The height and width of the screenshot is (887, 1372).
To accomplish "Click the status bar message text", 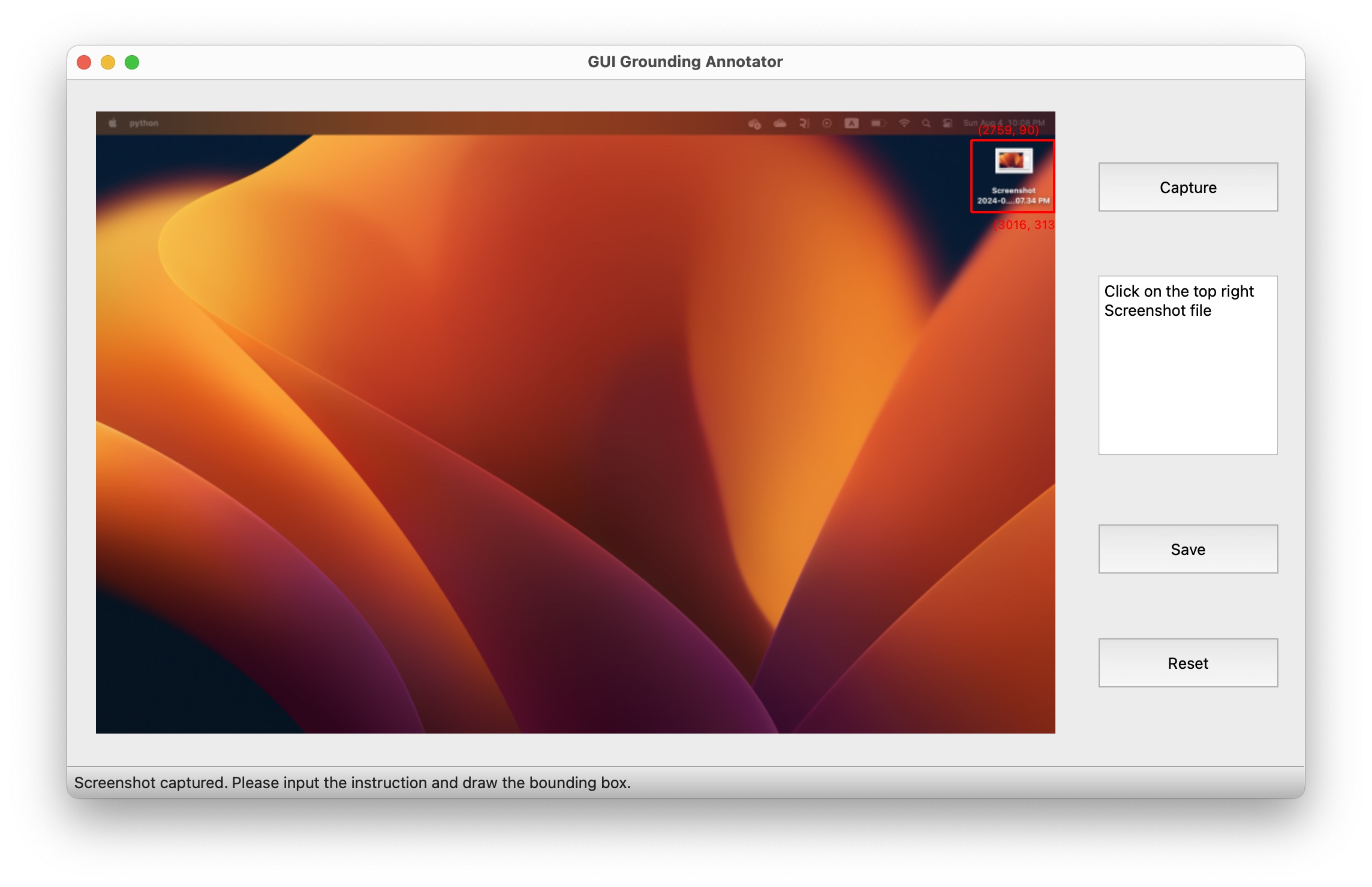I will pyautogui.click(x=352, y=783).
